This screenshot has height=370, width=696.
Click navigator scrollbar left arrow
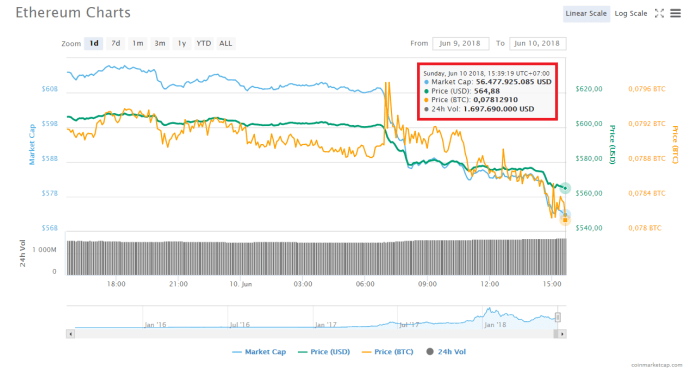[x=70, y=334]
